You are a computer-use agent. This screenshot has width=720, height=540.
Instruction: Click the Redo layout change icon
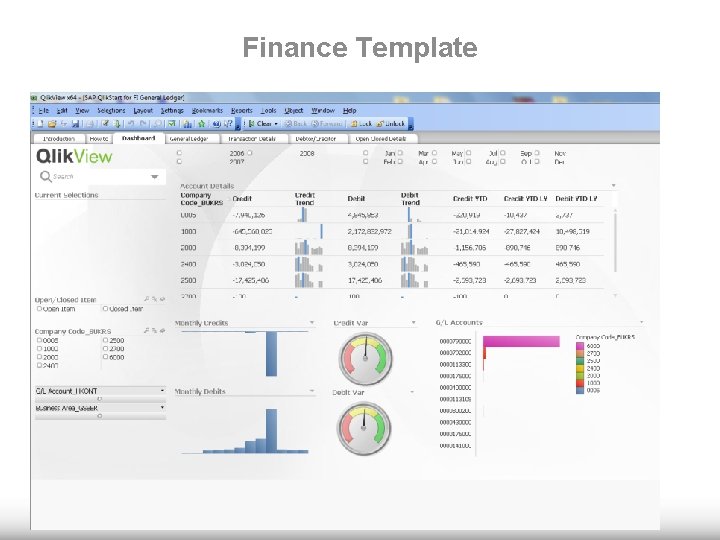[143, 124]
